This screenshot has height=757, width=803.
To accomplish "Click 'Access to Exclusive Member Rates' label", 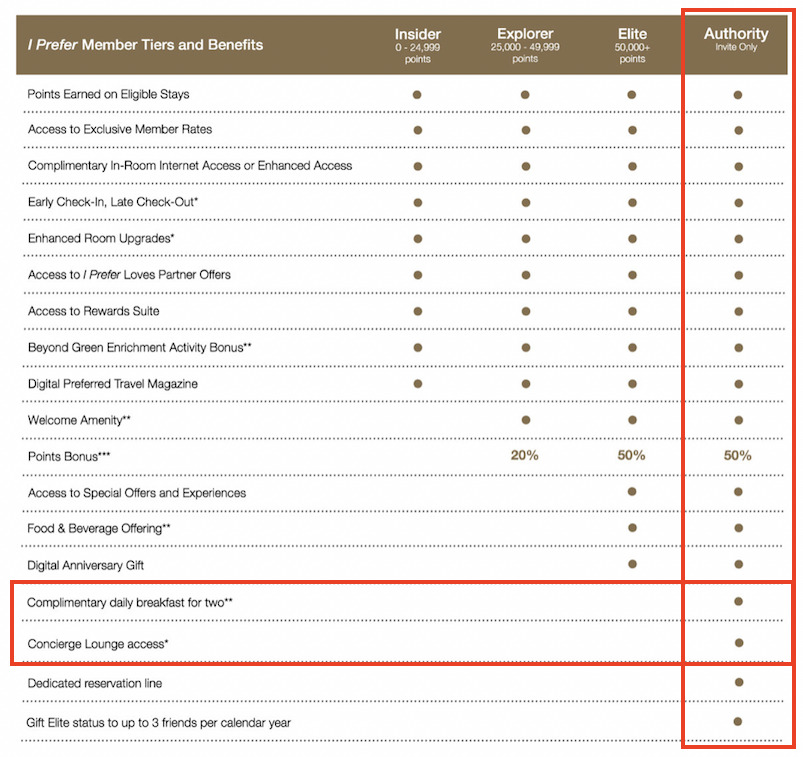I will [120, 129].
